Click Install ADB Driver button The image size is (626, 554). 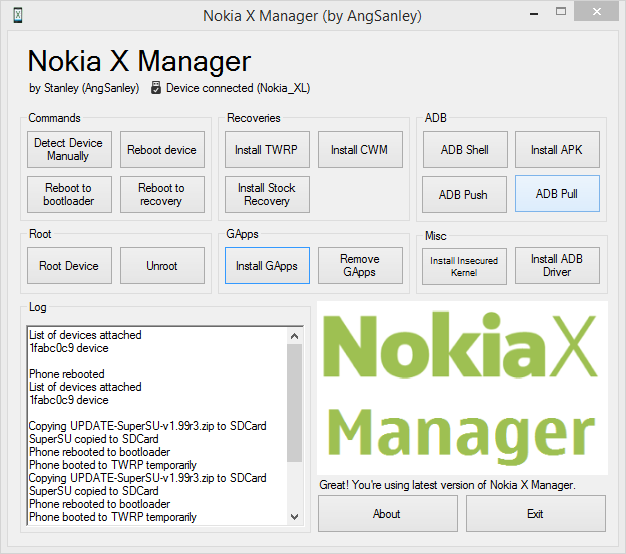click(x=557, y=265)
